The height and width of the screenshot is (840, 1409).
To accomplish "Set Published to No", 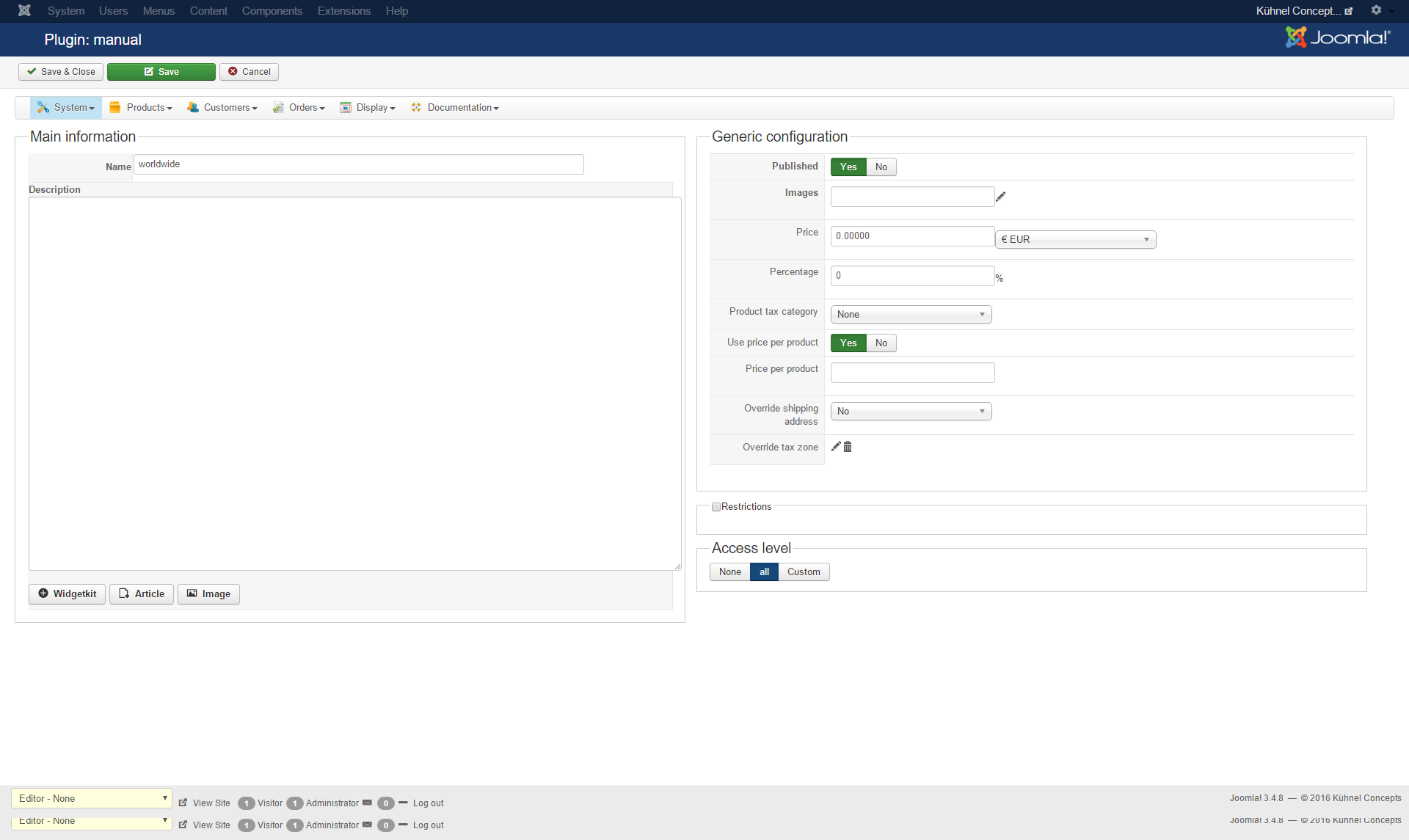I will coord(881,167).
